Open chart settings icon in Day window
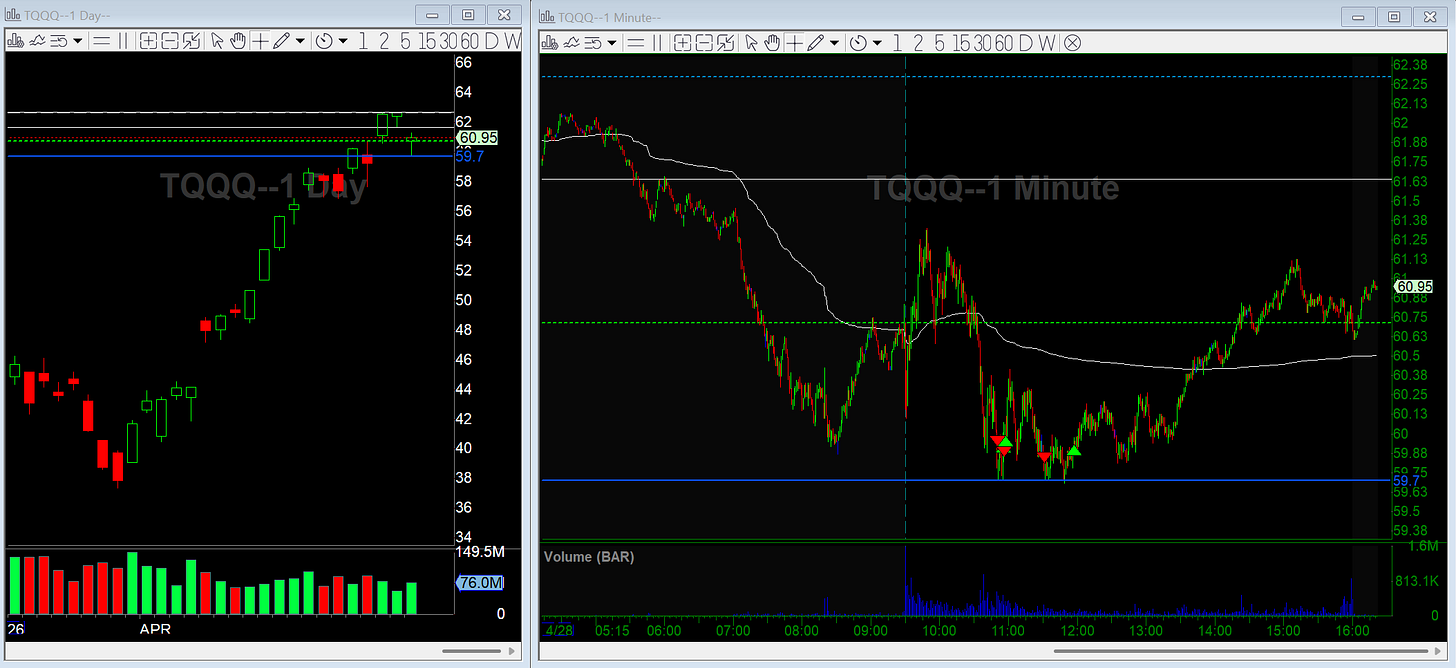The image size is (1456, 668). [16, 41]
